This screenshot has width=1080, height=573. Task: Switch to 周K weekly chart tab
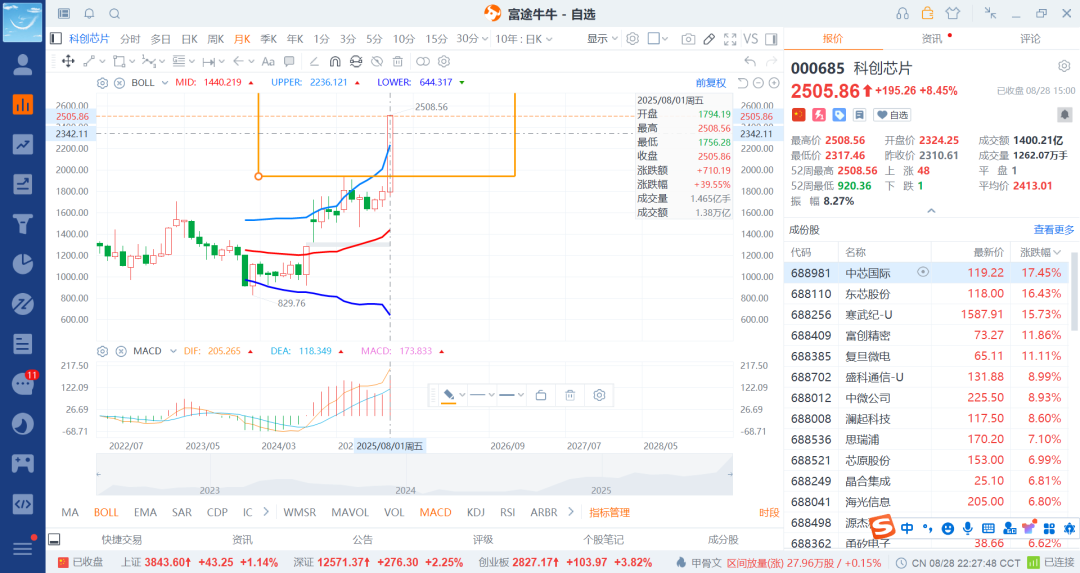pyautogui.click(x=216, y=39)
